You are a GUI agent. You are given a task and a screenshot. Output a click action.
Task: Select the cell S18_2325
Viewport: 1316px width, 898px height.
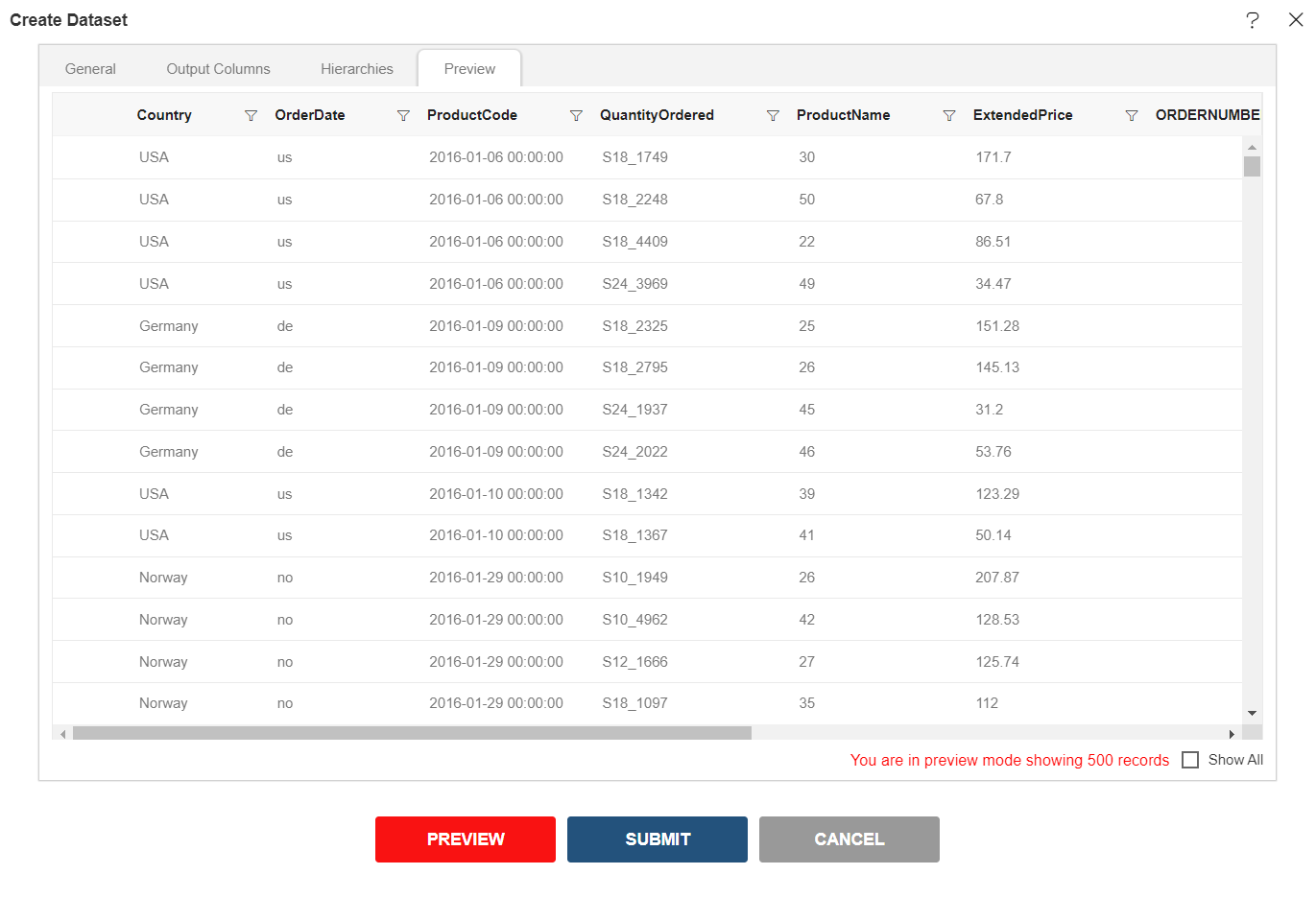click(635, 326)
